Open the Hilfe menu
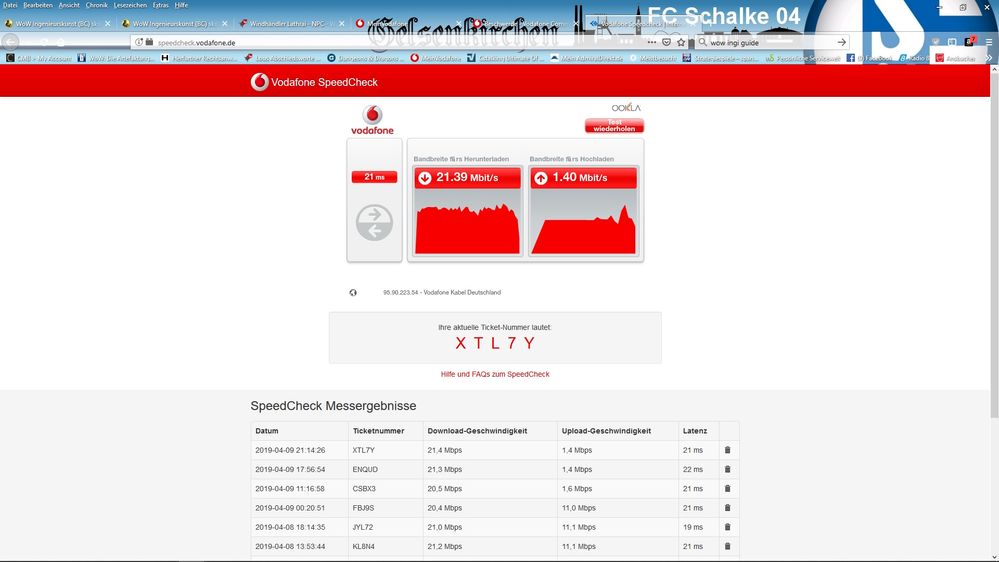 pos(182,5)
